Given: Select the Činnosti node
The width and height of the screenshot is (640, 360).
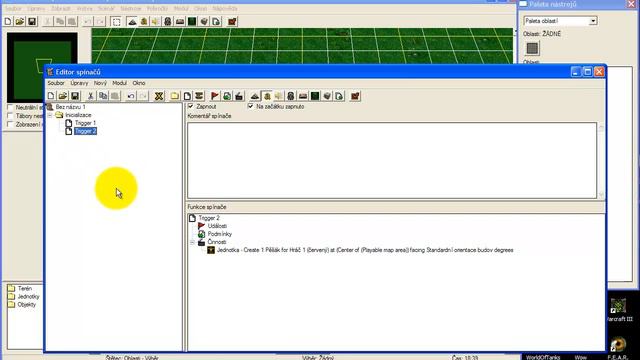Looking at the screenshot, I should [x=217, y=242].
